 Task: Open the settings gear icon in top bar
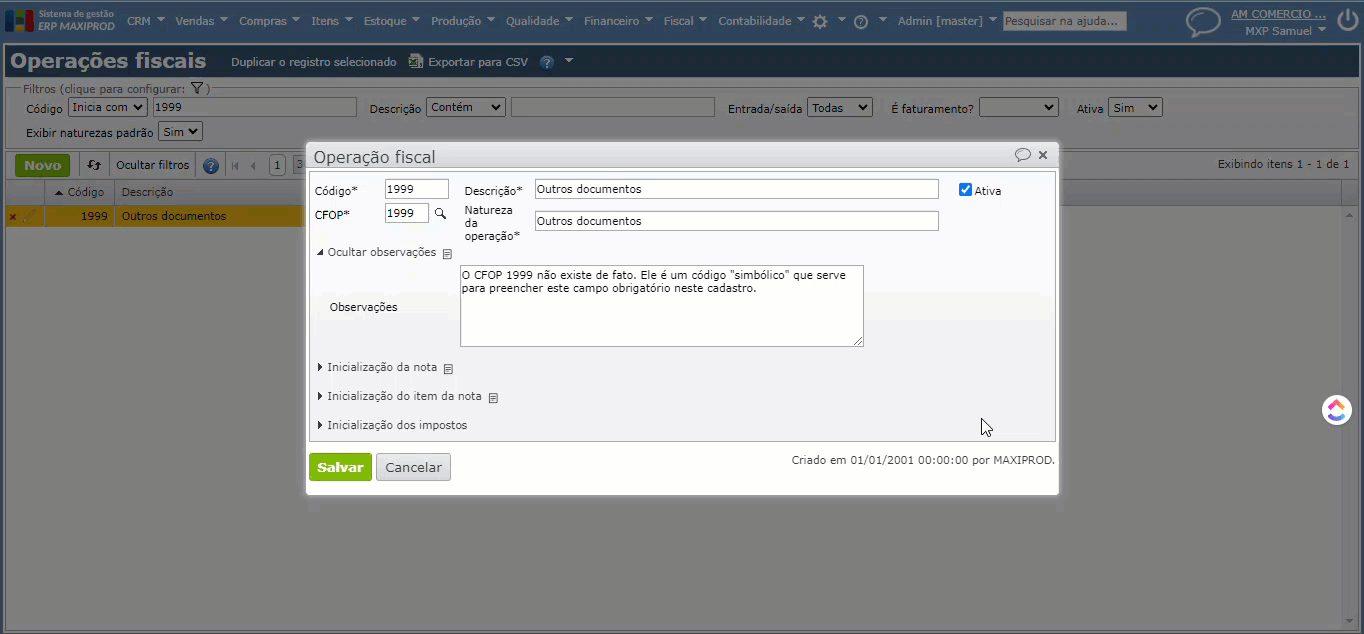pos(820,21)
